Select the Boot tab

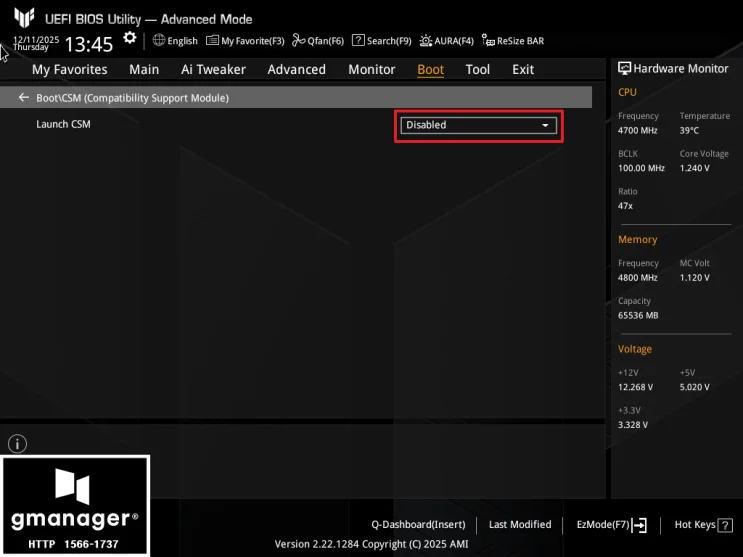430,70
